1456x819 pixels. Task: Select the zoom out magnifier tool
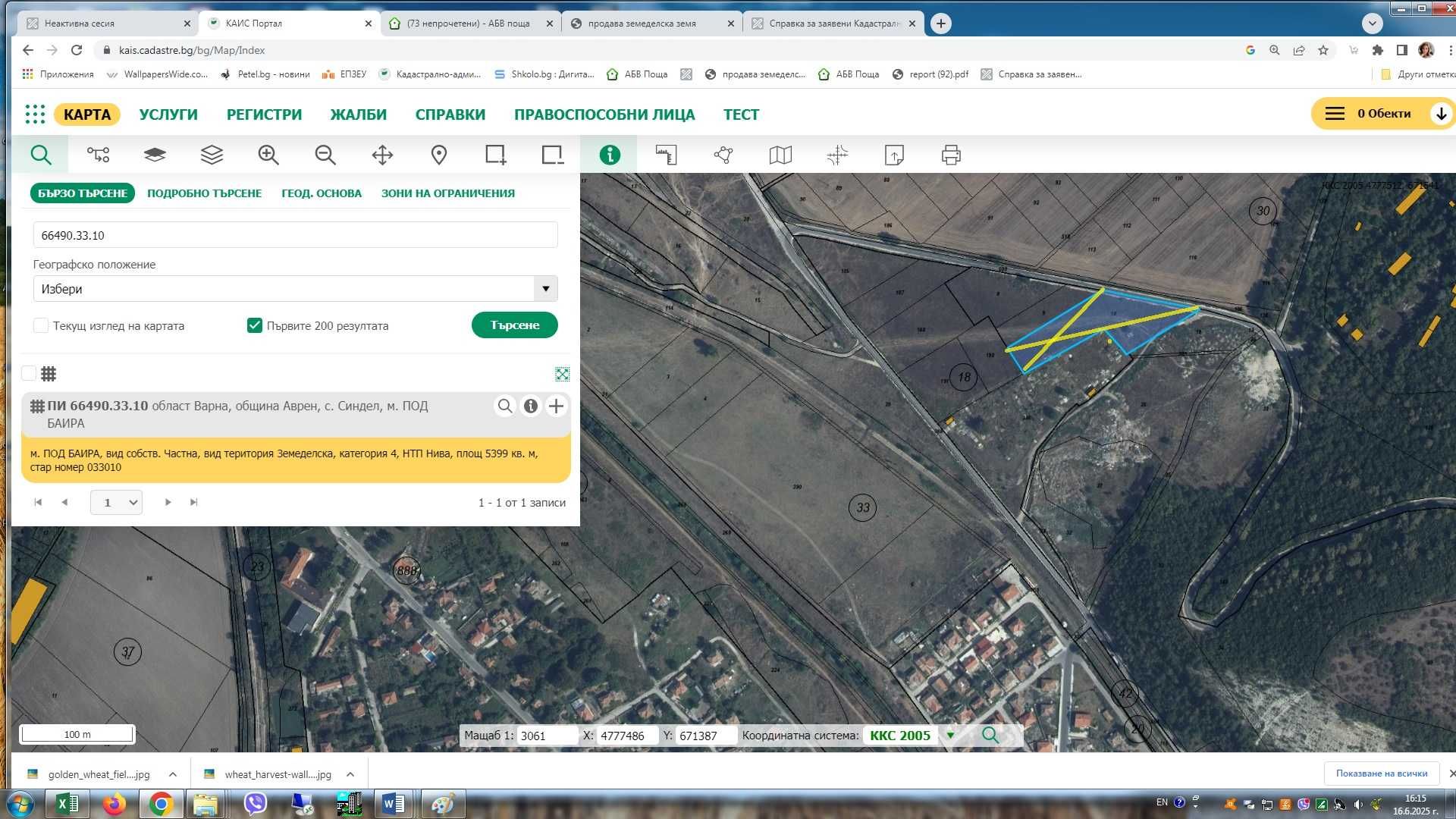[x=325, y=155]
